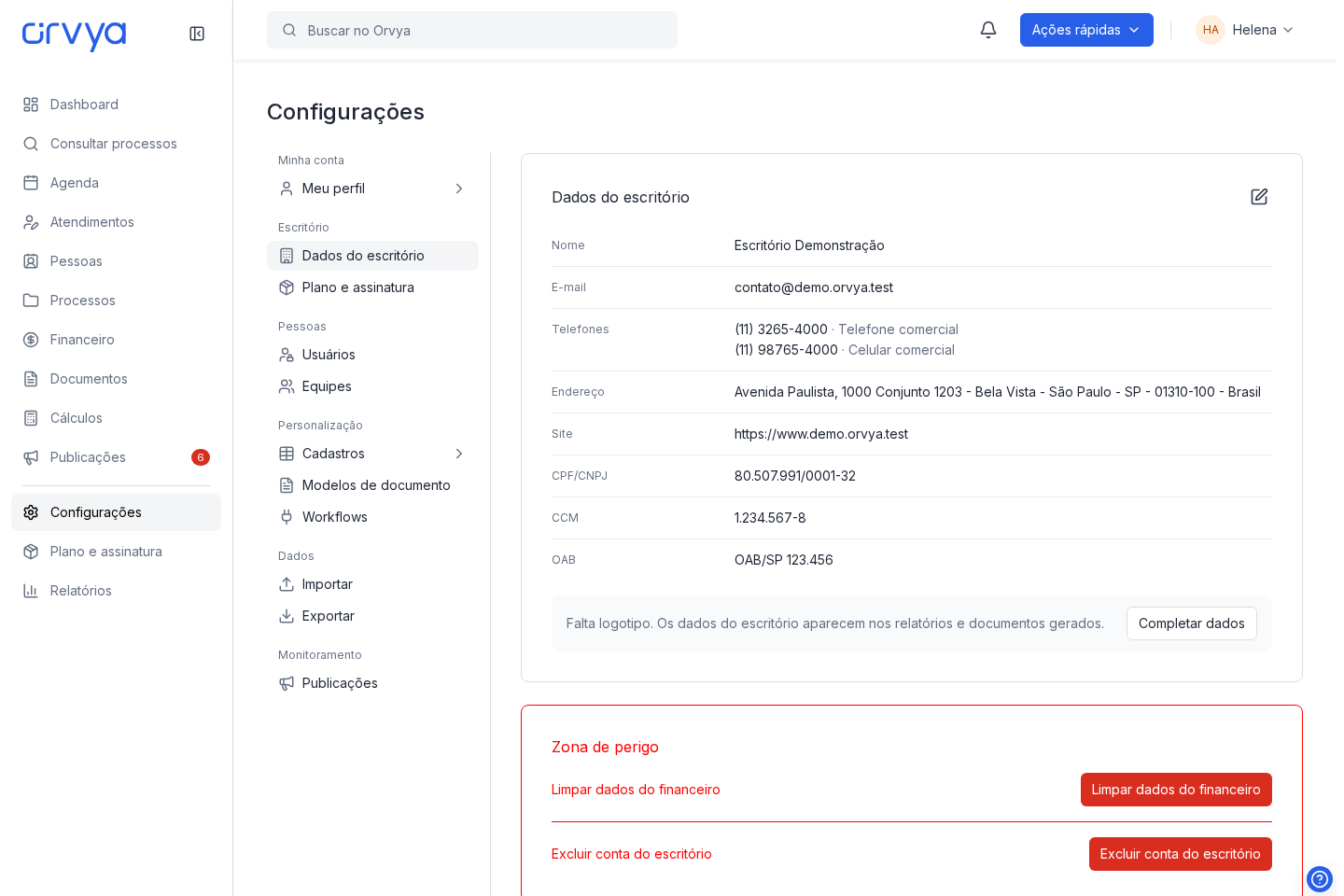Open Meu perfil settings

pos(372,189)
